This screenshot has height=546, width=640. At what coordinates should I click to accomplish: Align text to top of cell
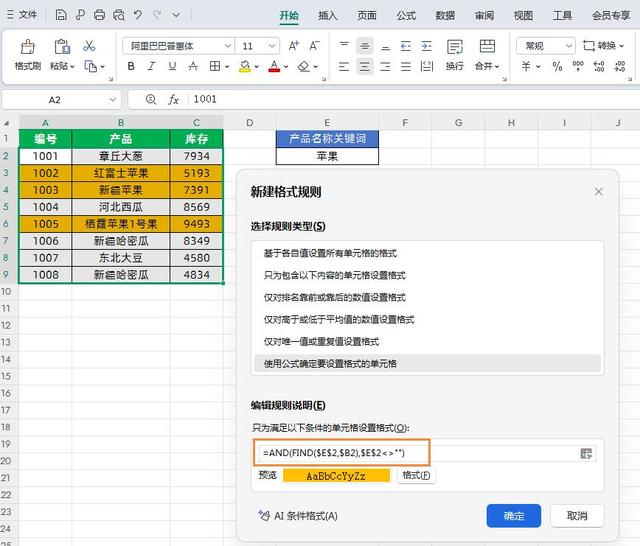[x=344, y=46]
